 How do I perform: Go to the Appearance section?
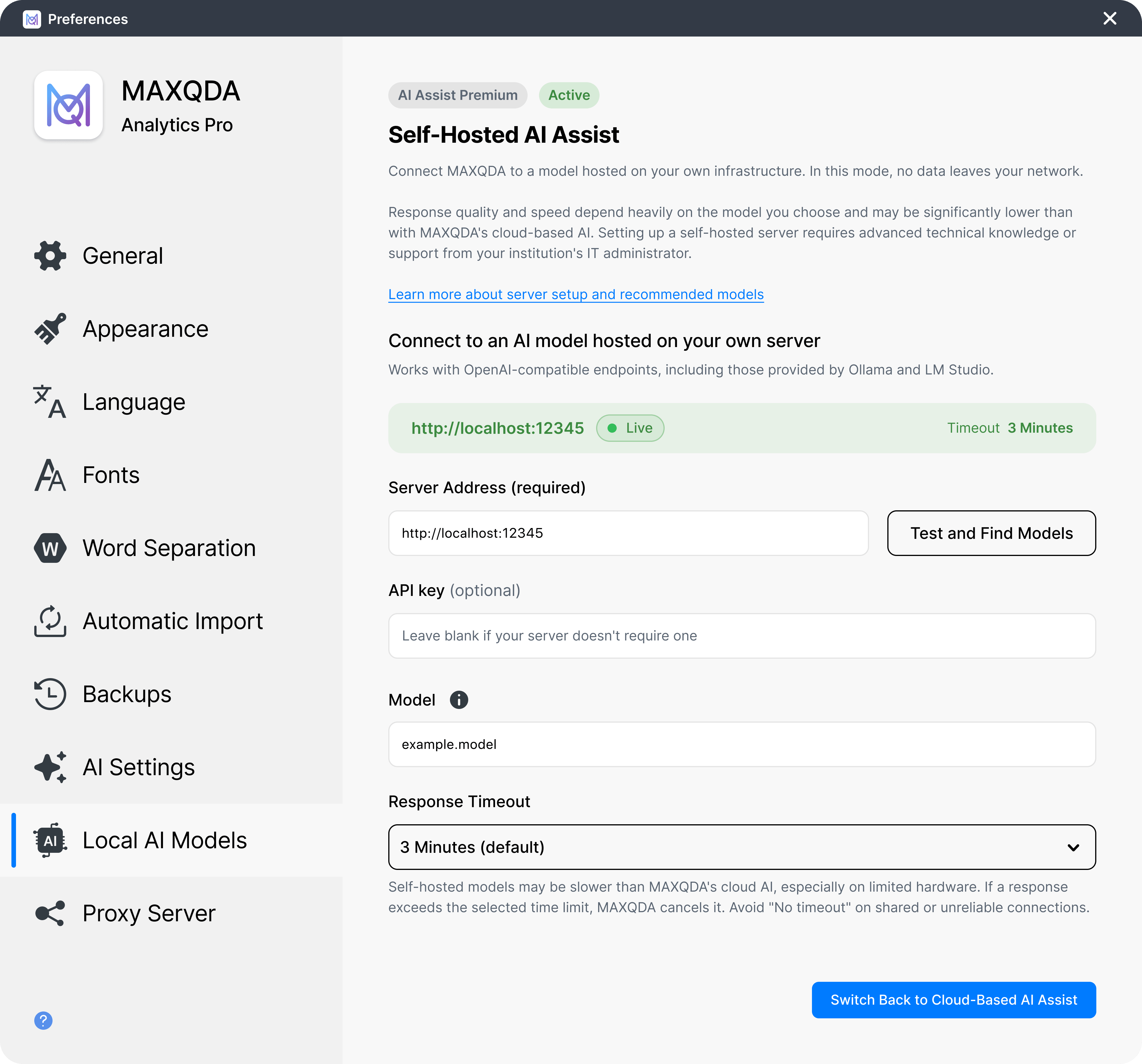pyautogui.click(x=171, y=329)
